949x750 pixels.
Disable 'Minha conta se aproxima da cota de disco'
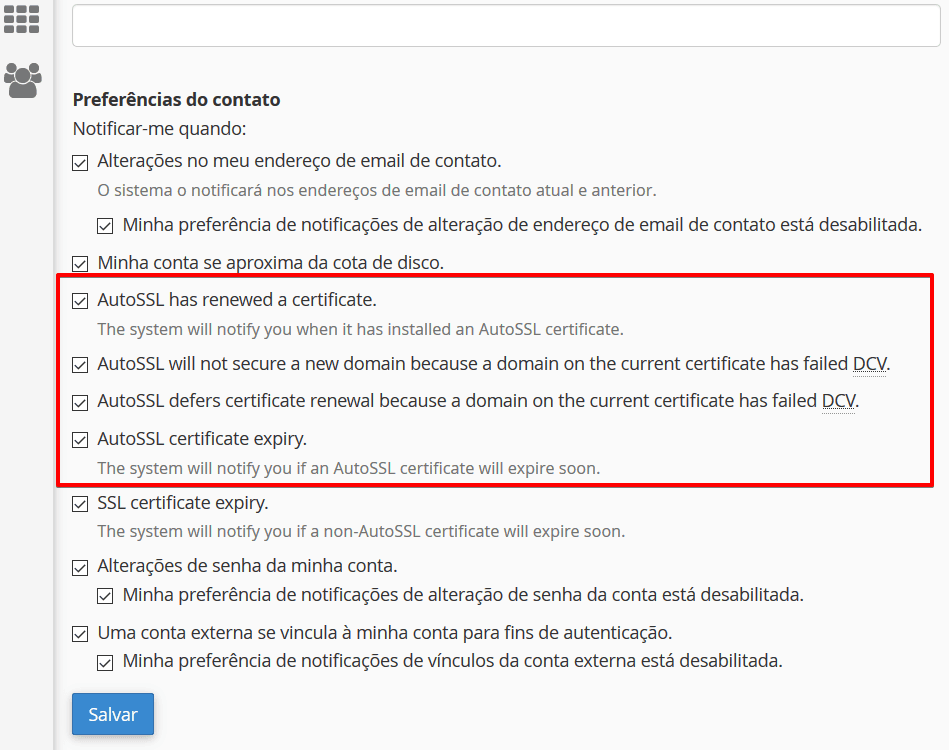pyautogui.click(x=80, y=263)
